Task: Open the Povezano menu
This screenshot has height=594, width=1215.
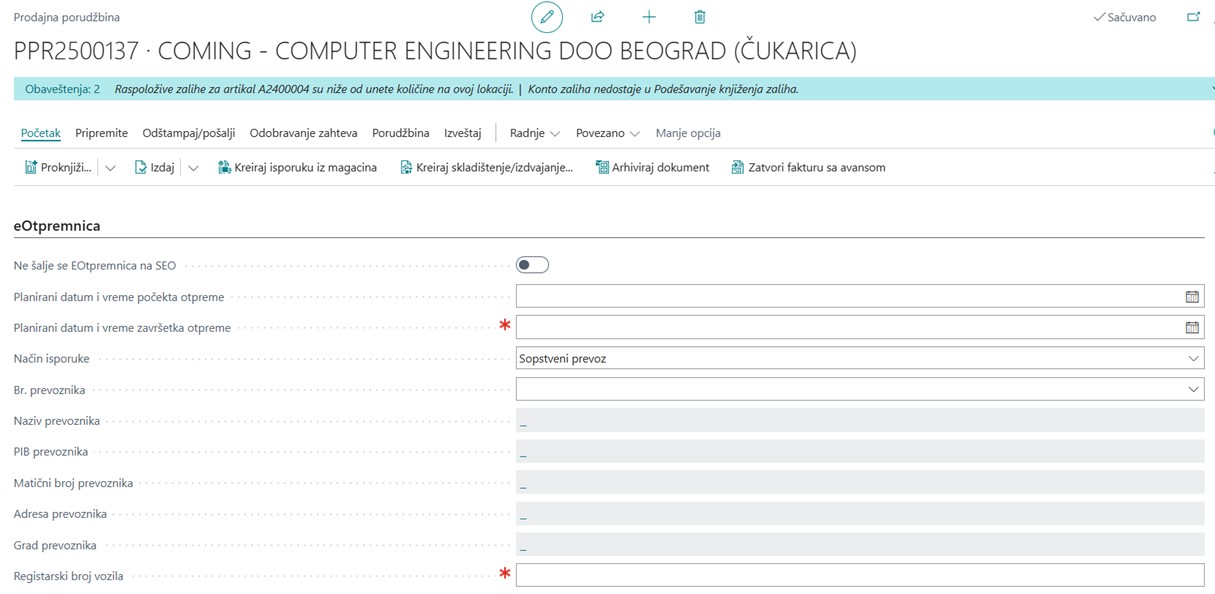Action: coord(607,133)
